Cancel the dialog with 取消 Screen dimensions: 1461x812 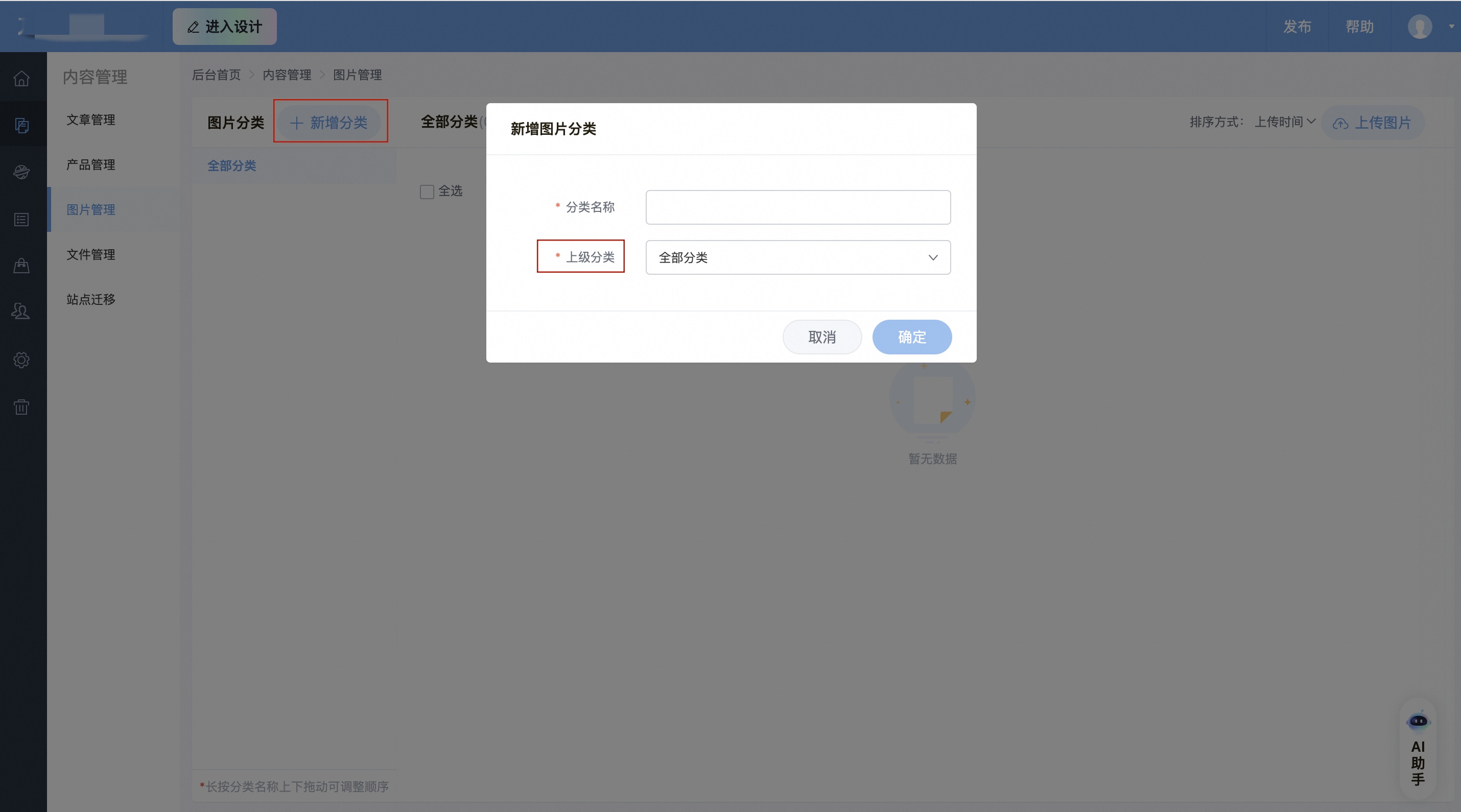(822, 337)
